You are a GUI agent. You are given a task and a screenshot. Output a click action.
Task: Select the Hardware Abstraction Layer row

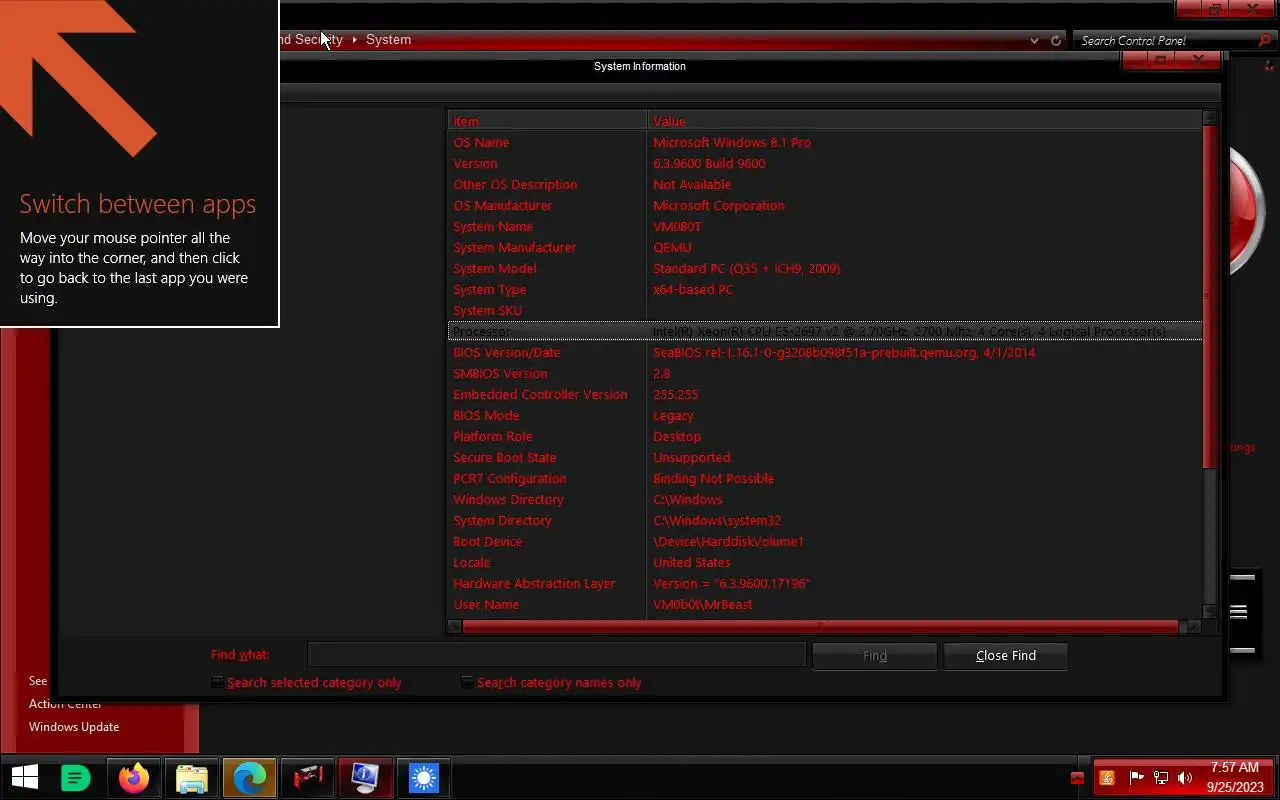click(825, 583)
